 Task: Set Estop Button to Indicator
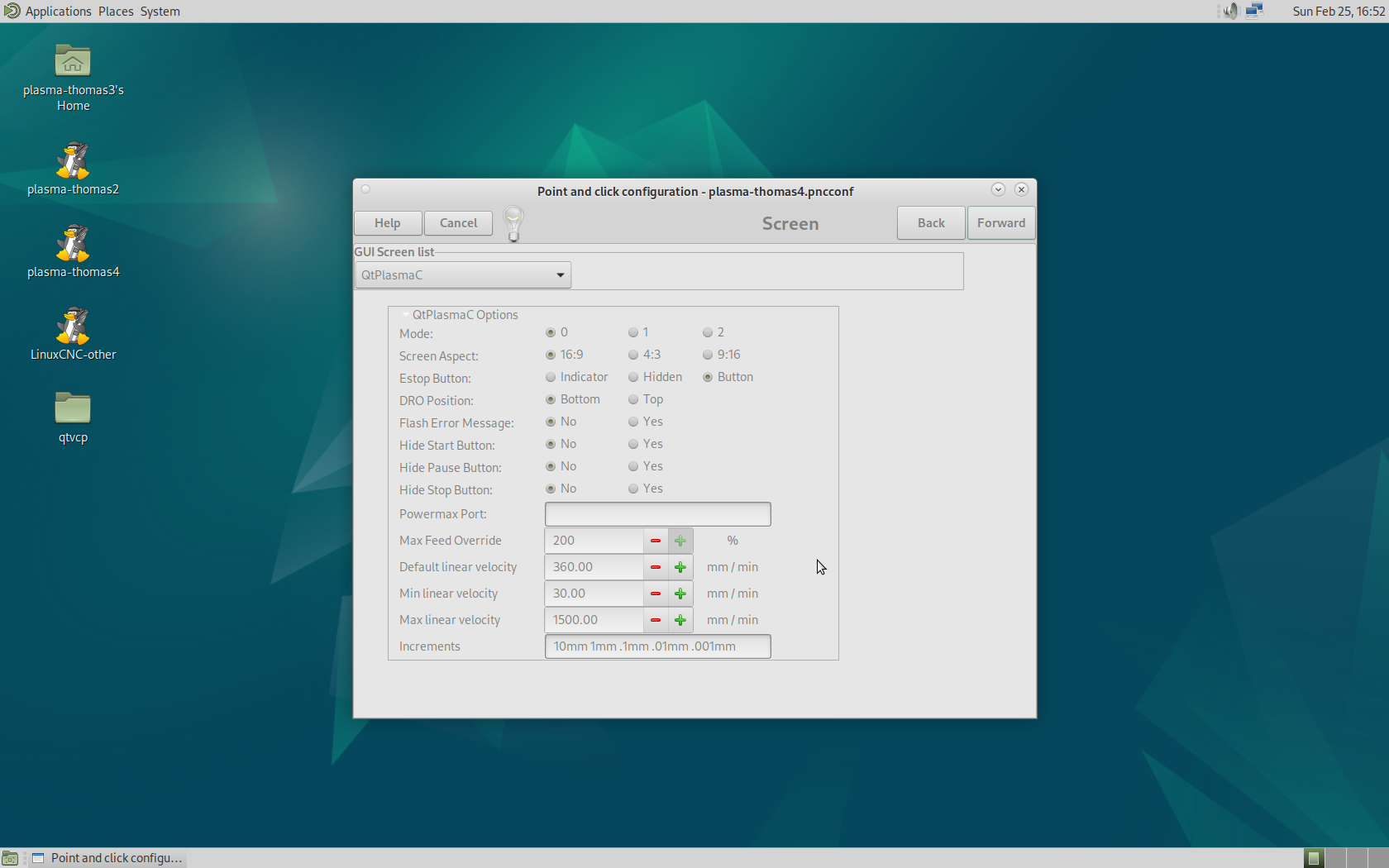pos(551,377)
